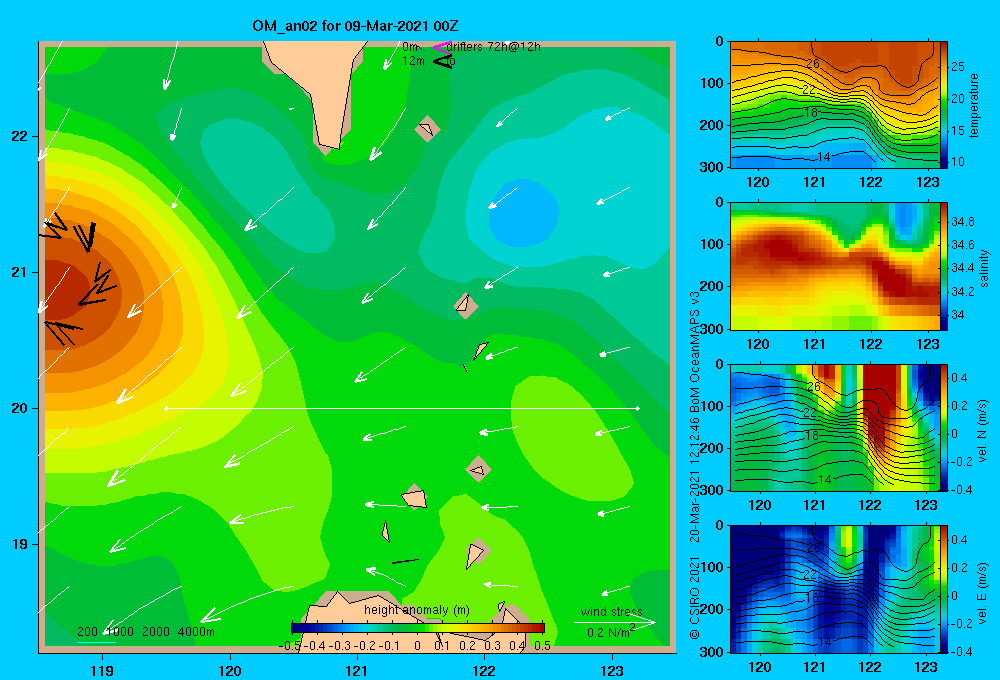Open the northward velocity cross-section panel
The image size is (1000, 680).
834,427
